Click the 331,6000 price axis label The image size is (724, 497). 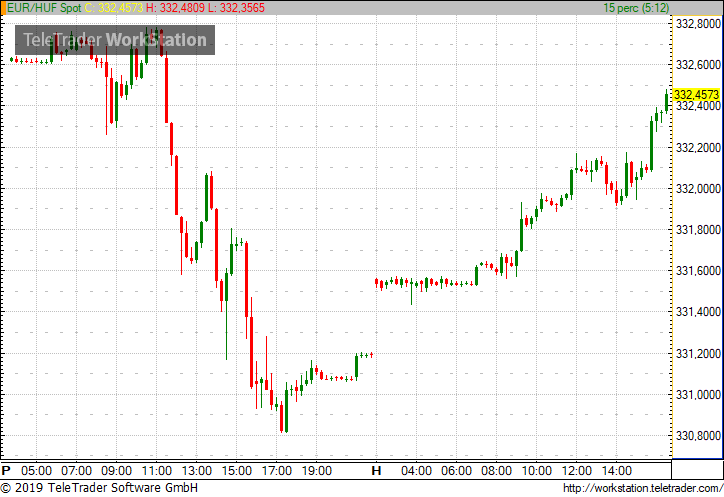click(698, 271)
